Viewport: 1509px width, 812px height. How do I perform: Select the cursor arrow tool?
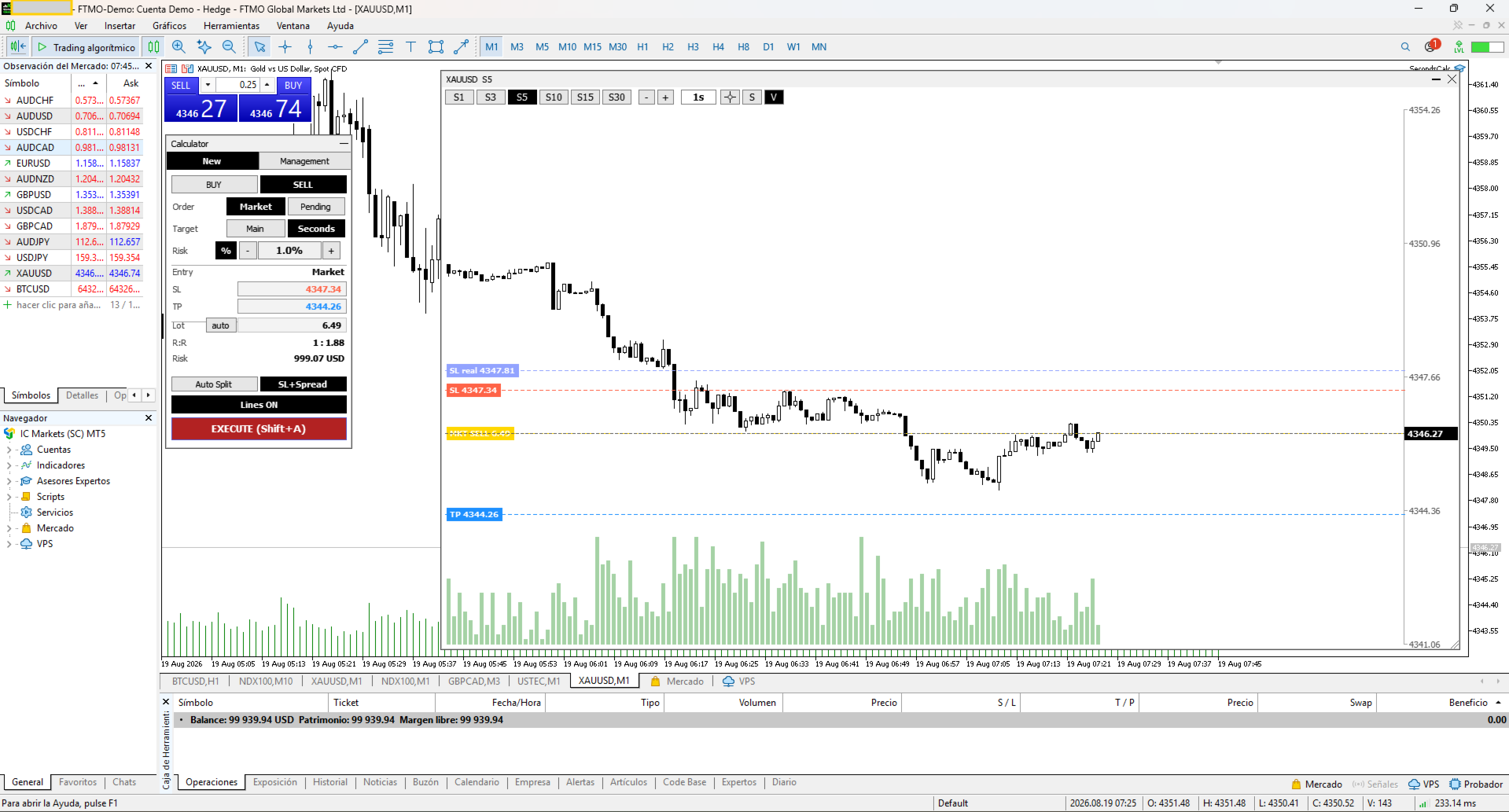coord(259,46)
